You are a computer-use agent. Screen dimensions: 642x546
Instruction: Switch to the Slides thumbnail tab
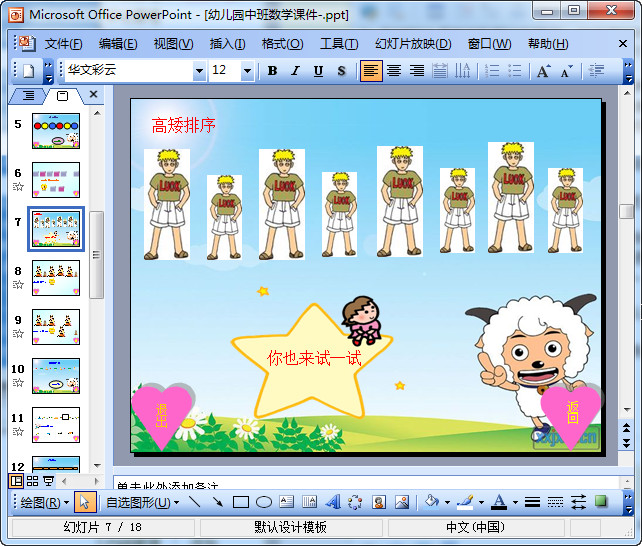(x=63, y=96)
